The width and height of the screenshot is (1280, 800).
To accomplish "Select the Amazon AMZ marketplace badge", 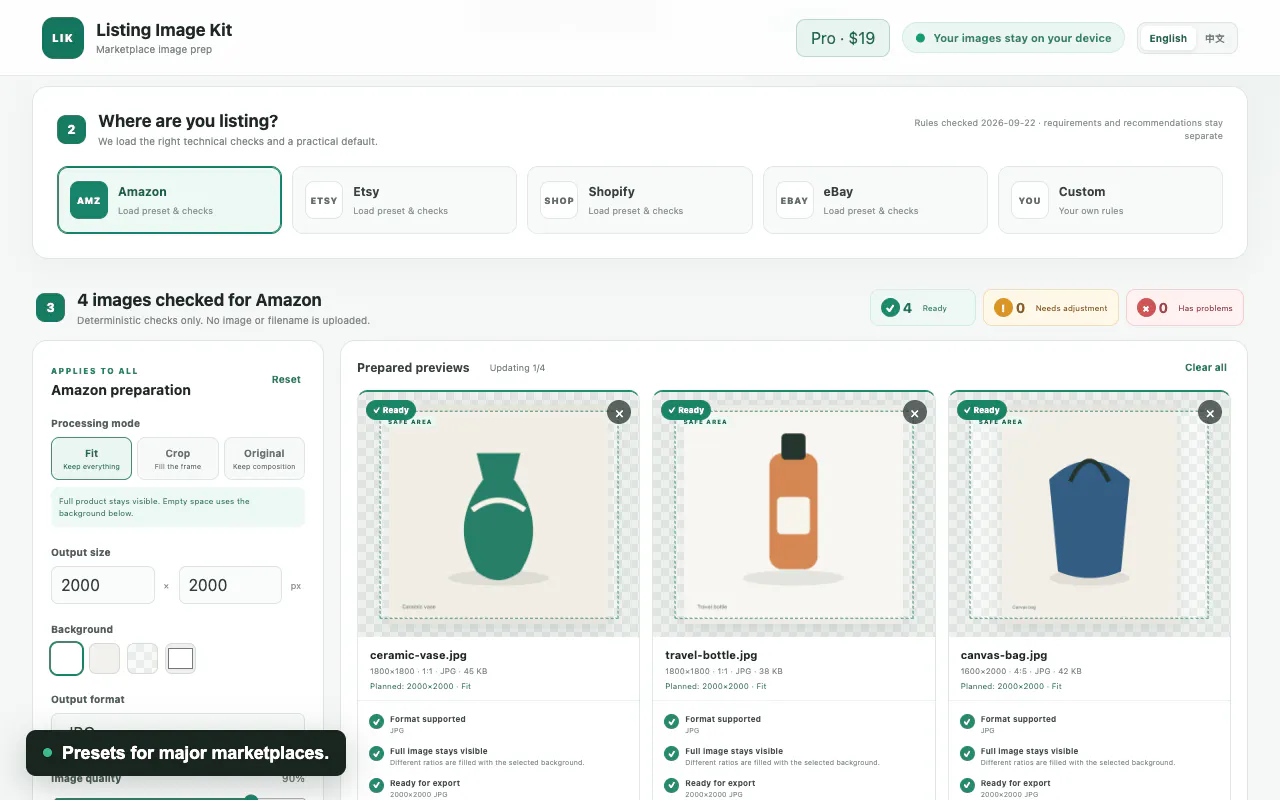I will [89, 200].
